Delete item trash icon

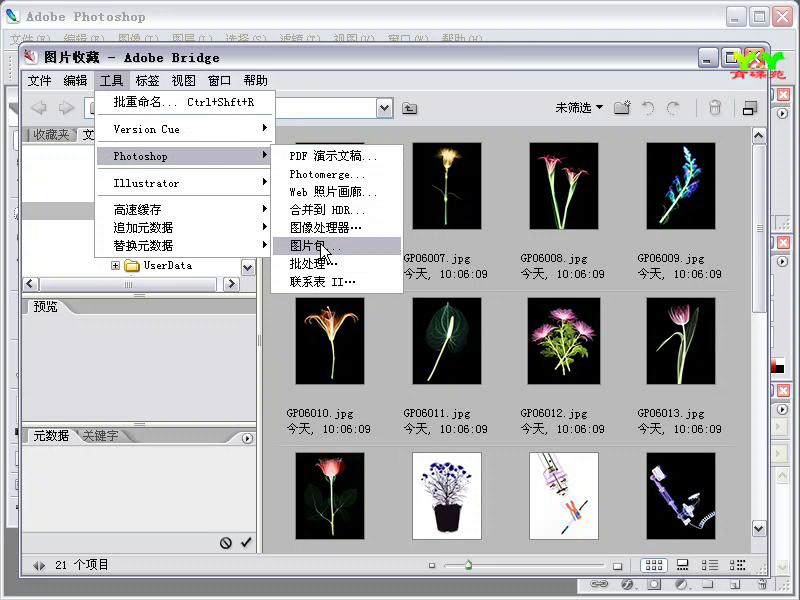715,108
